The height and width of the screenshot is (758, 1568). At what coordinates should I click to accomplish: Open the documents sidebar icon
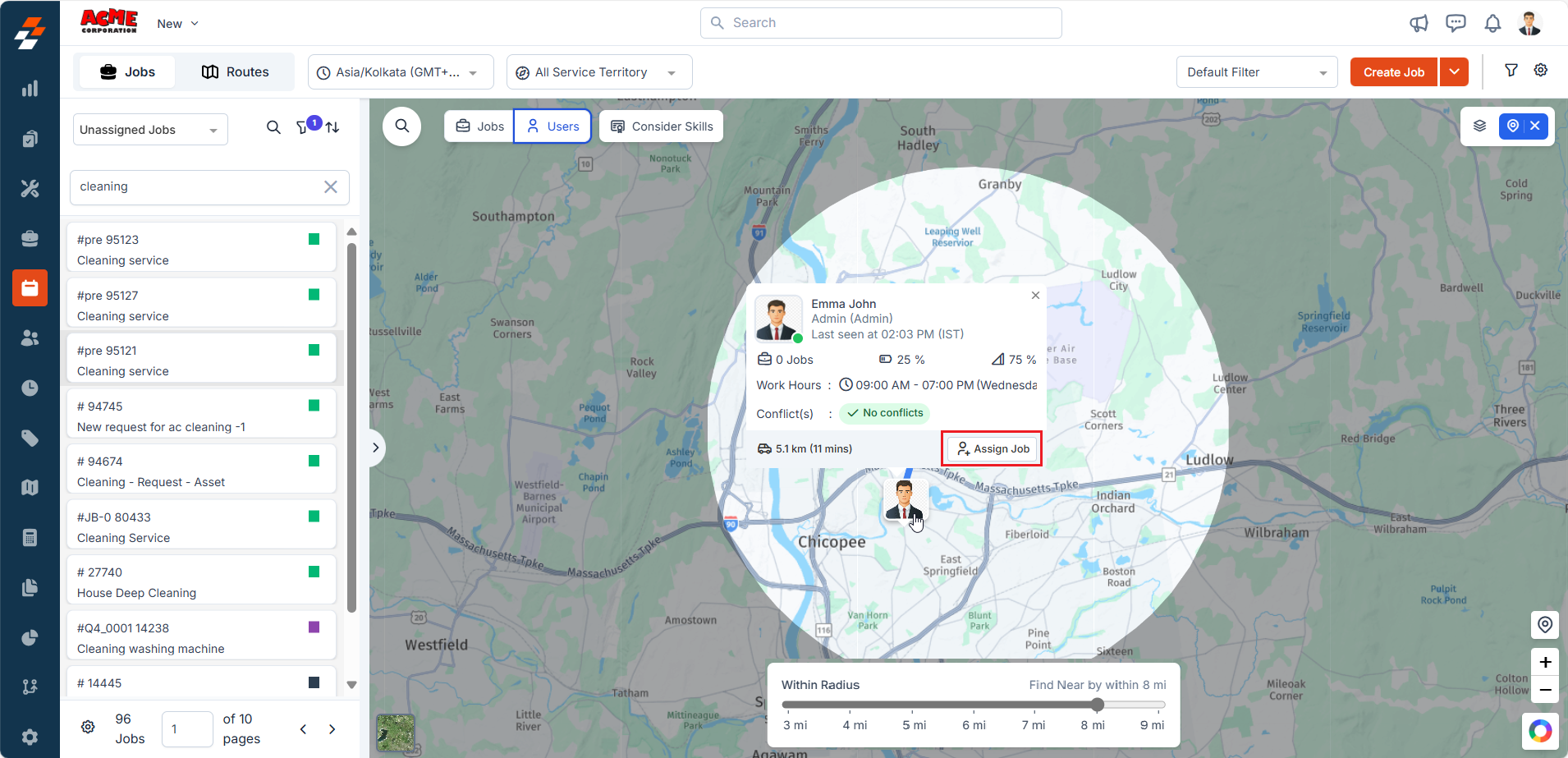(30, 587)
